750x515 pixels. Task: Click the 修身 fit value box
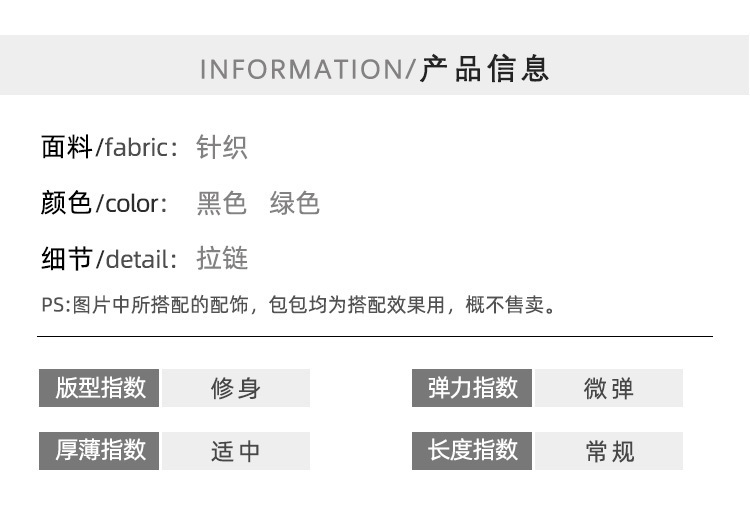coord(236,388)
